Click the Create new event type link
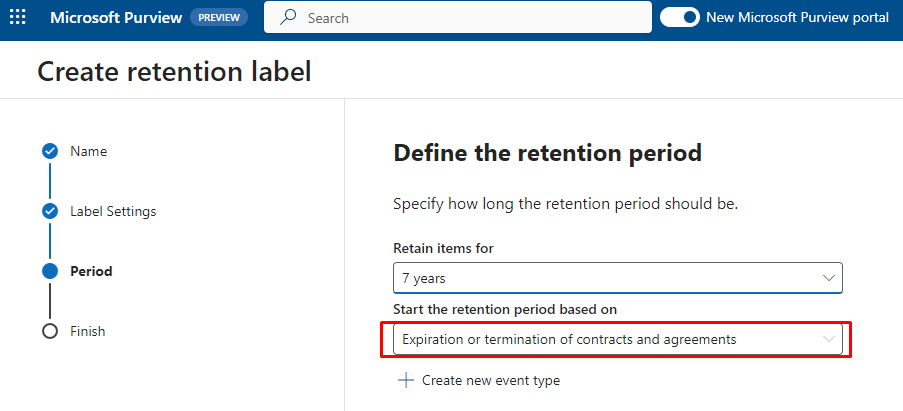This screenshot has width=903, height=411. [490, 380]
